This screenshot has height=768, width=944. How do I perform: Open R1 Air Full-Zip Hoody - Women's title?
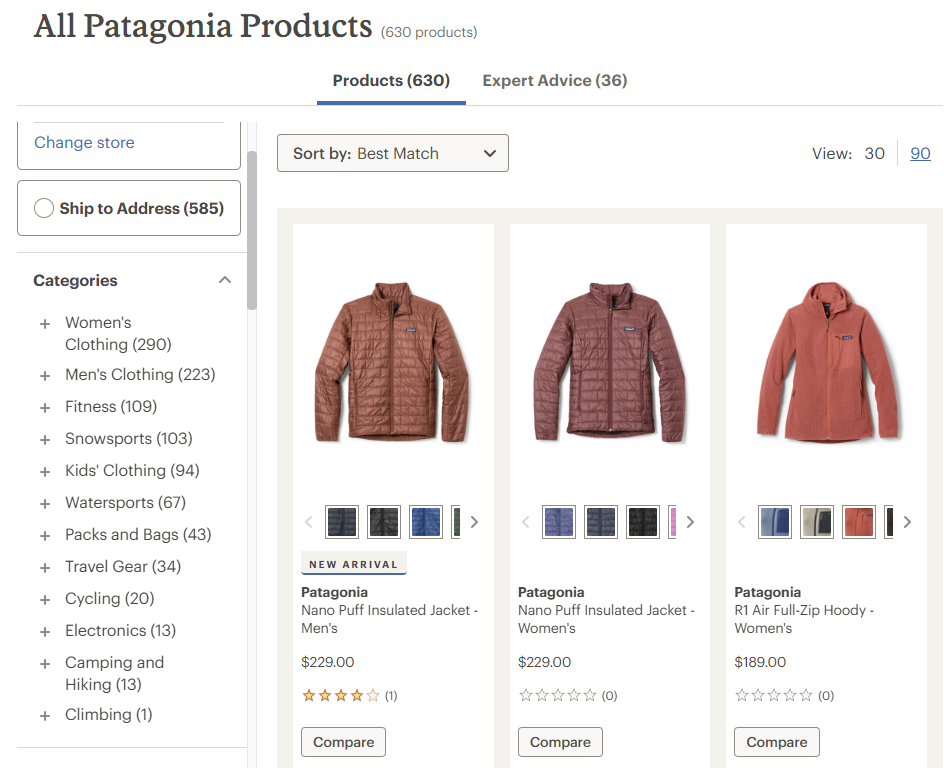pyautogui.click(x=804, y=619)
